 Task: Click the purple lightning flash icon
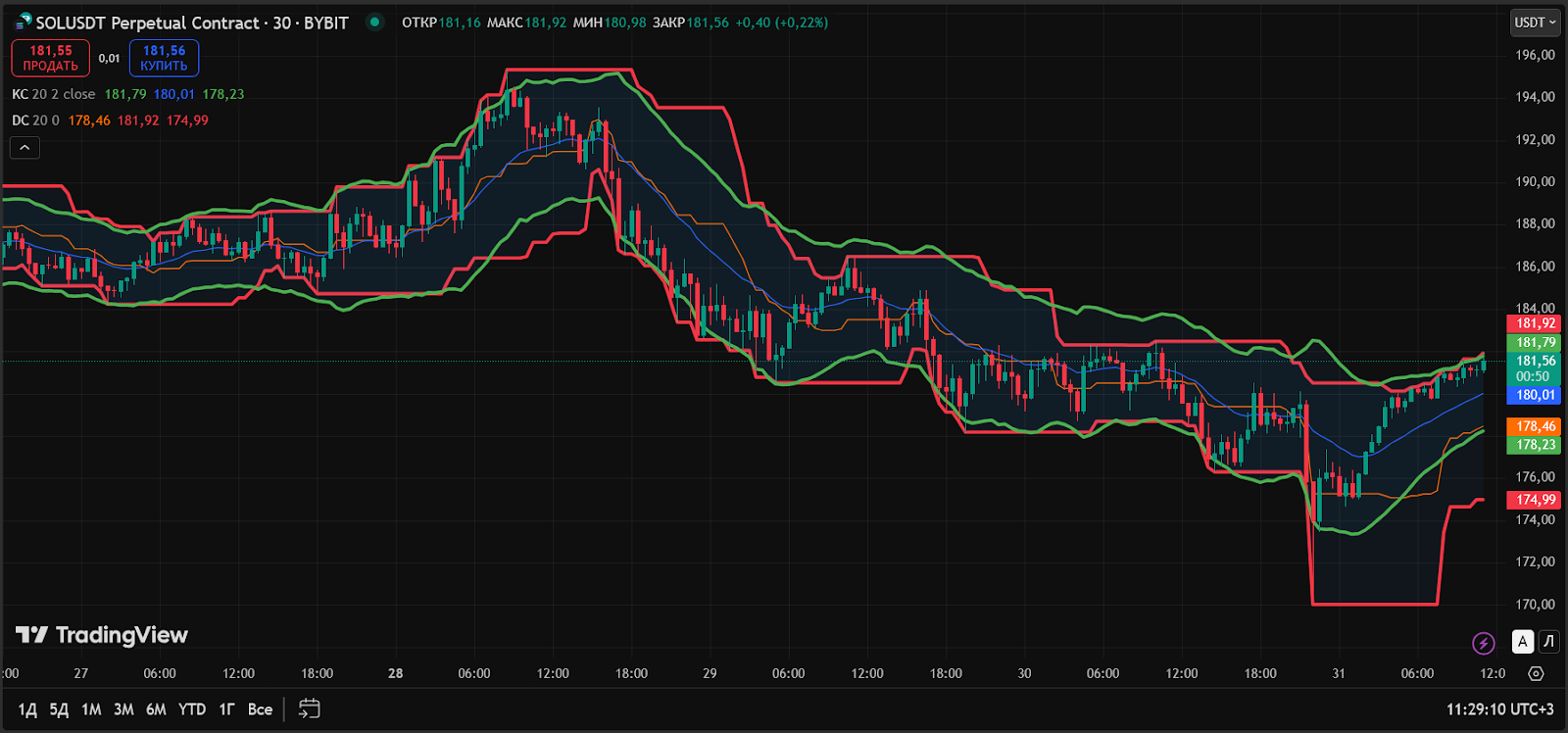click(1484, 643)
